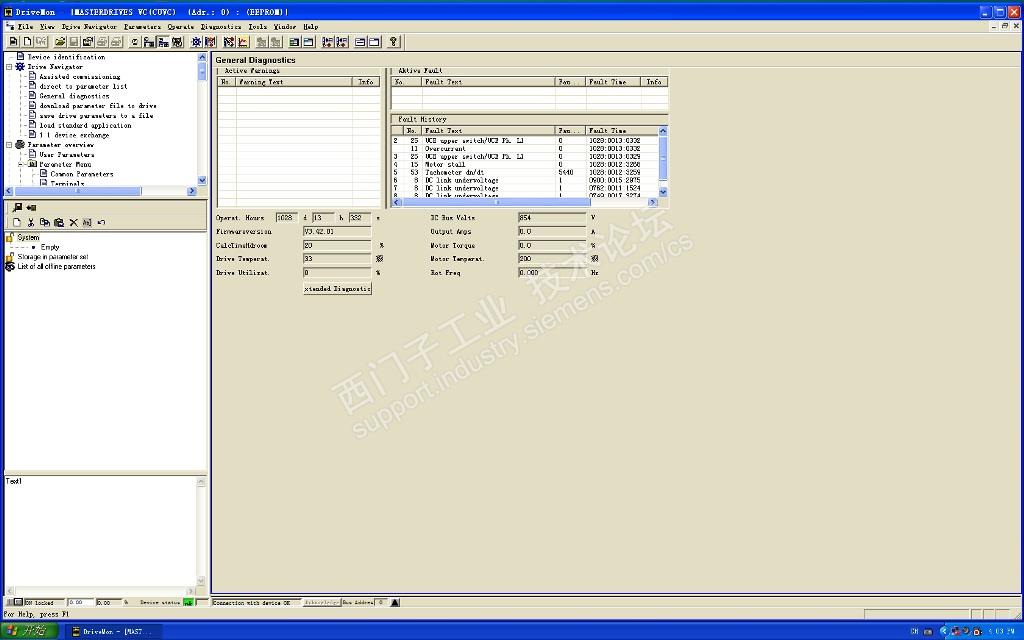Click the arrow-to-box icon above the System tree

(x=31, y=208)
